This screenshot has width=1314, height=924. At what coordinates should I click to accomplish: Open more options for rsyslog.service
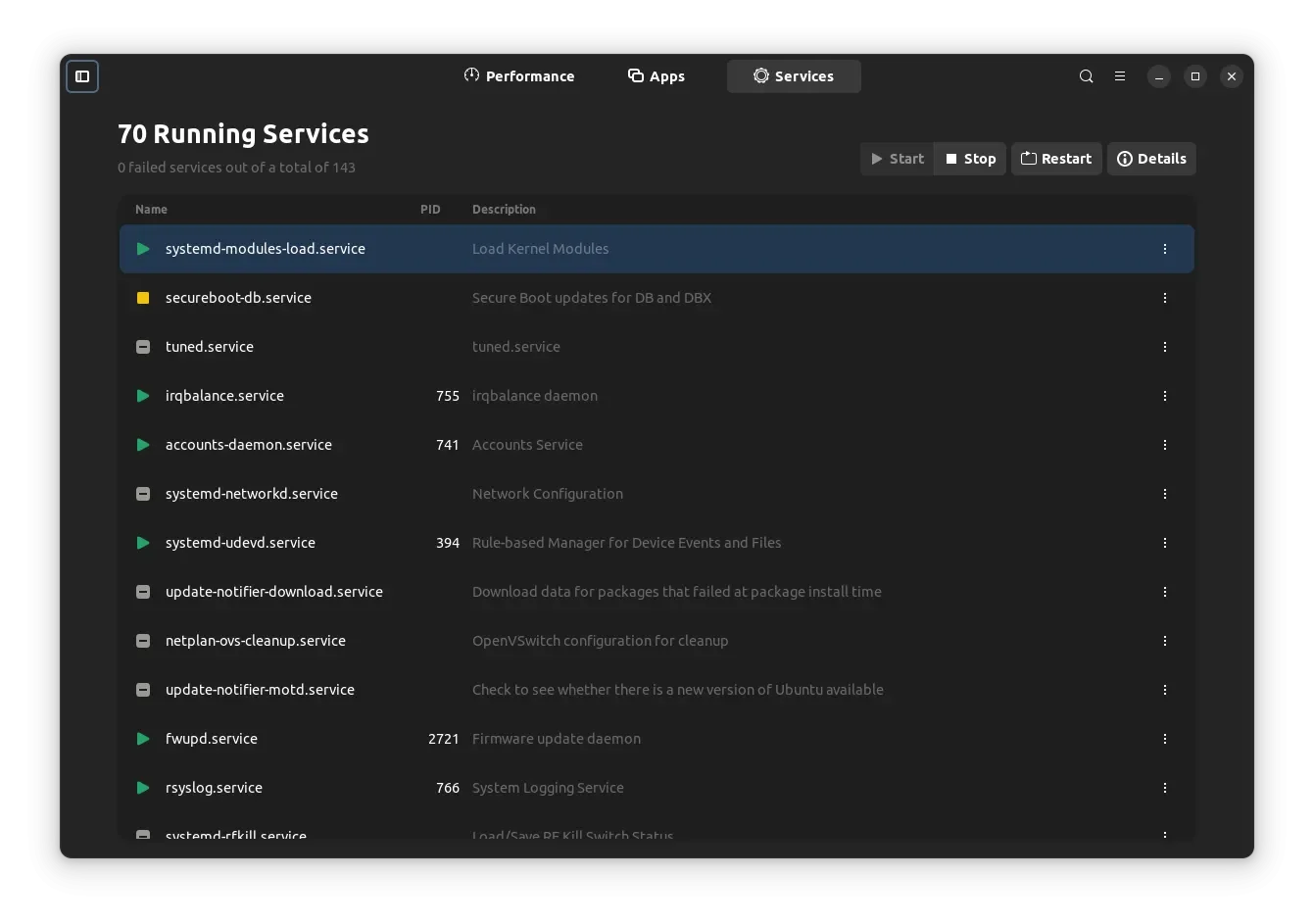point(1165,788)
